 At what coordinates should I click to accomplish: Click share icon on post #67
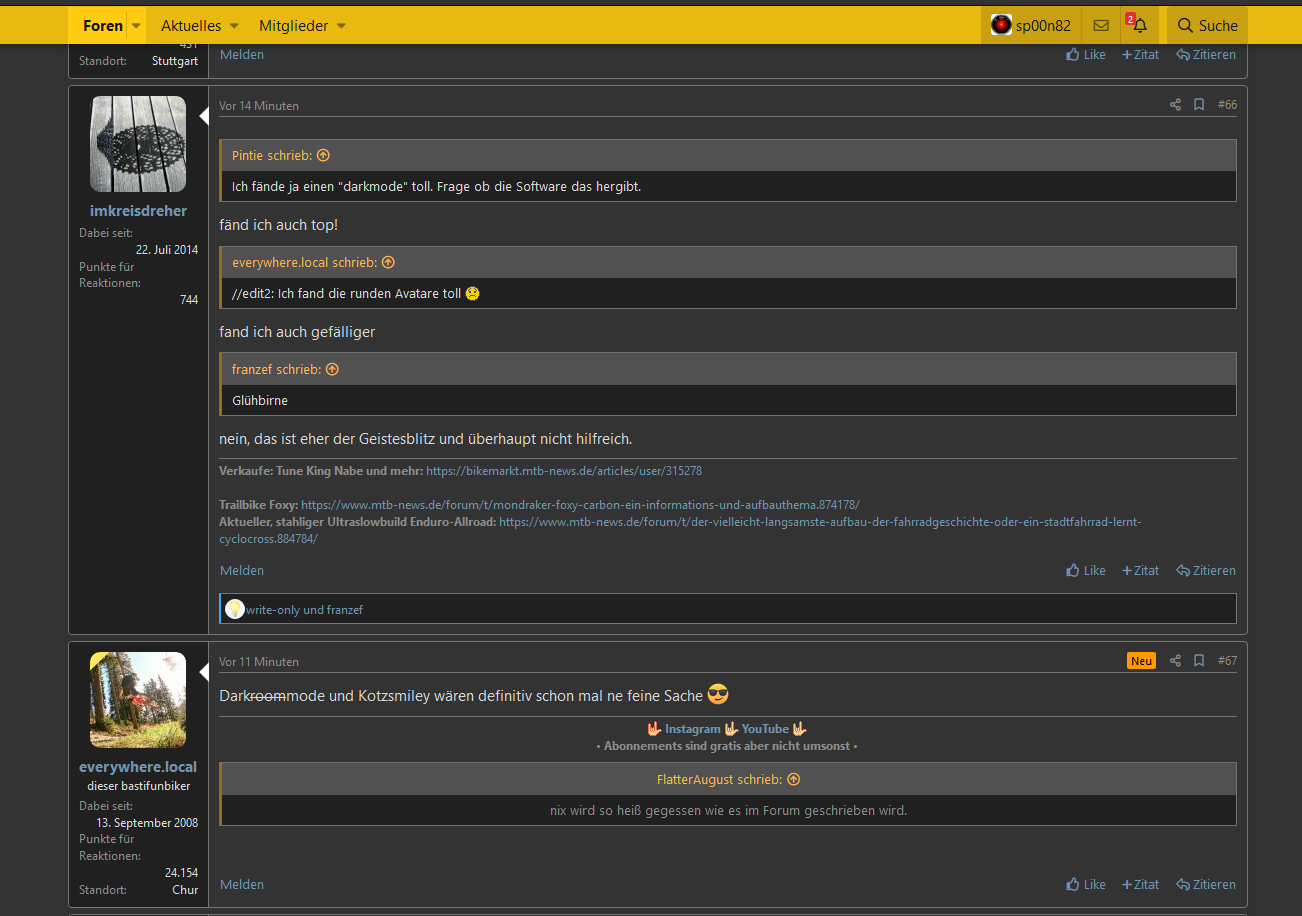(x=1175, y=661)
